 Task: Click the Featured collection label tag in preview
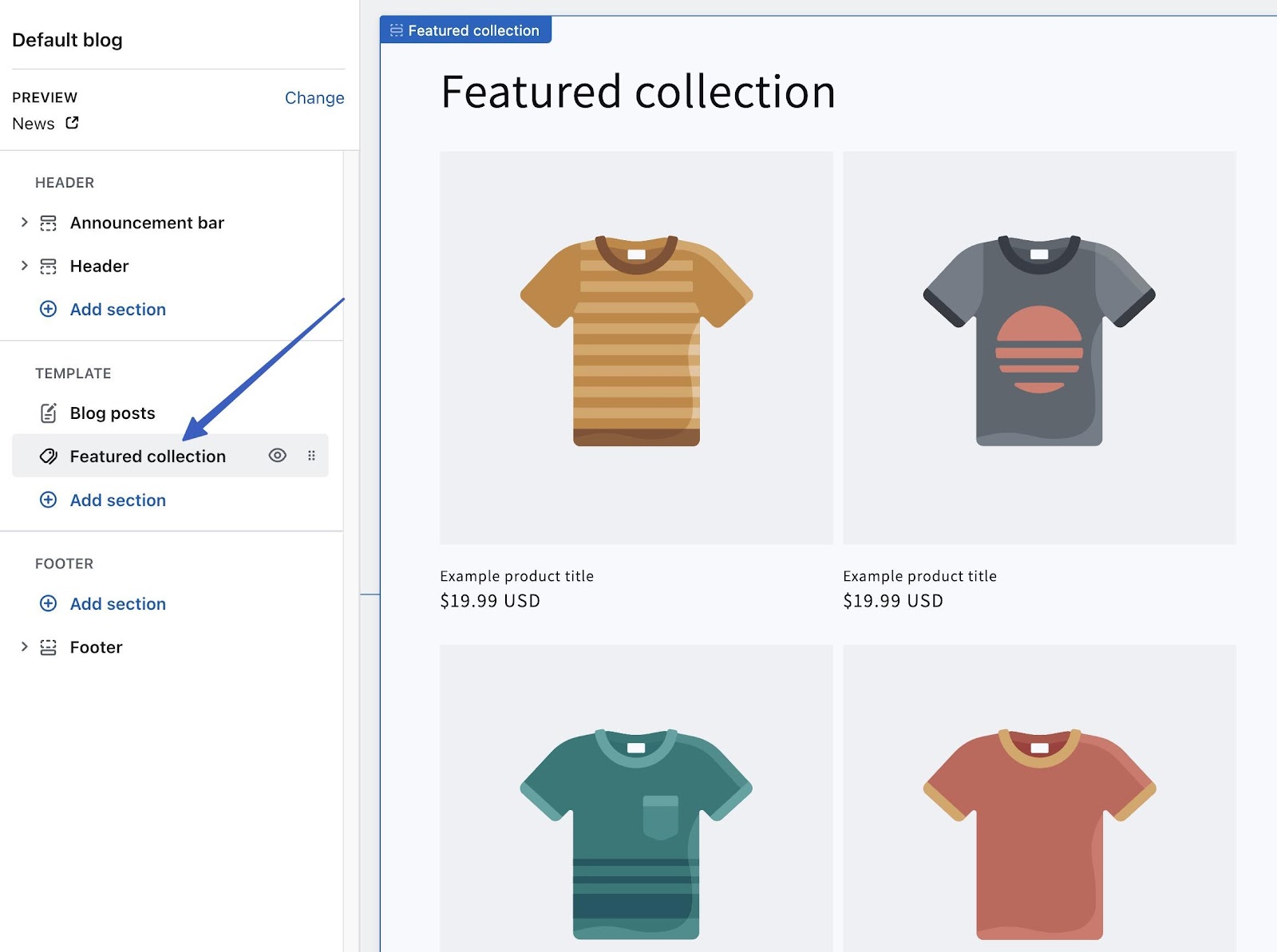point(465,30)
